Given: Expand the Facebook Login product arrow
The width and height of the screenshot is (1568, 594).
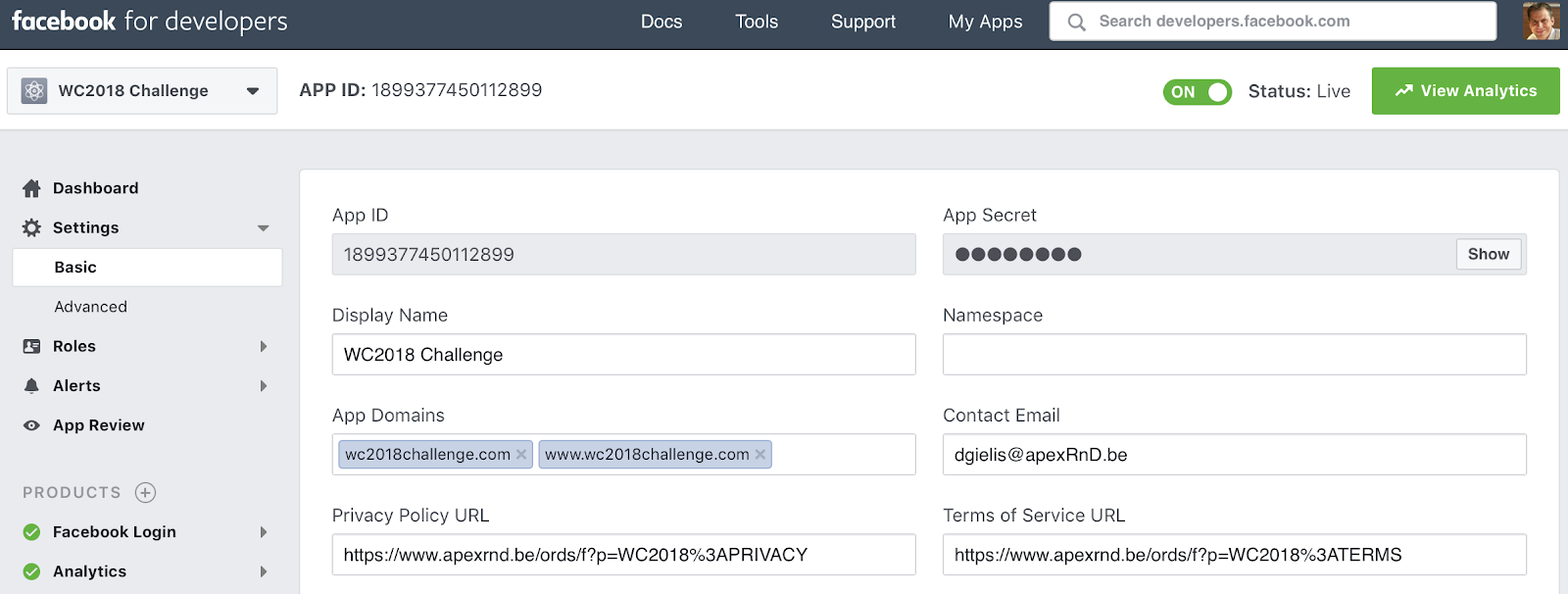Looking at the screenshot, I should (x=263, y=532).
